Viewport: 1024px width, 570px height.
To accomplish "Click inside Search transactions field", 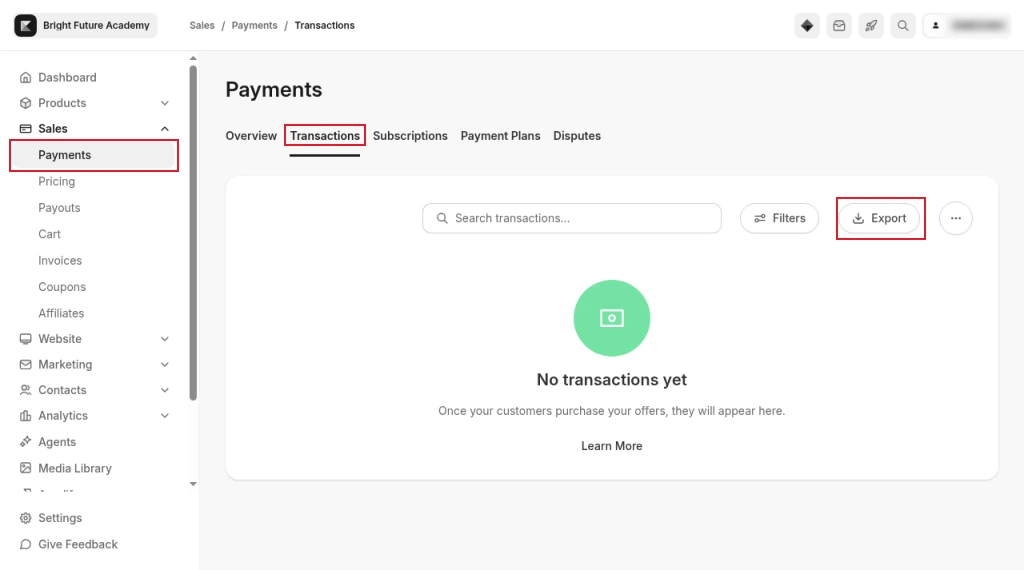I will click(x=572, y=218).
